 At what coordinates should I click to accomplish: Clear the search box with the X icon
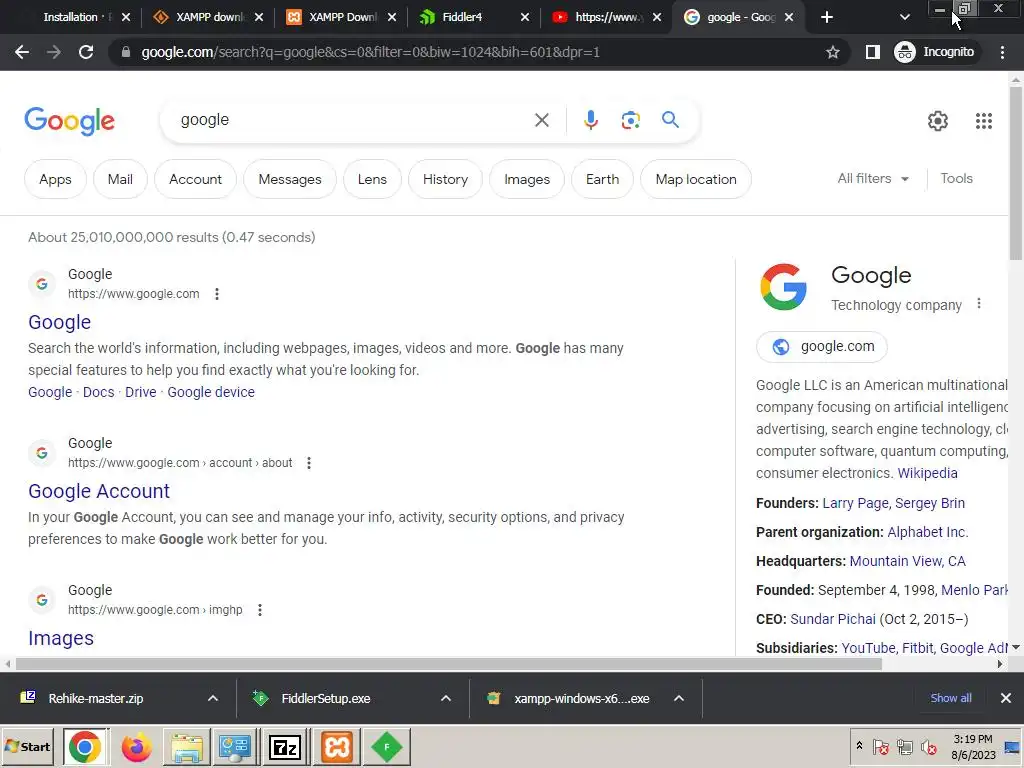pyautogui.click(x=541, y=120)
